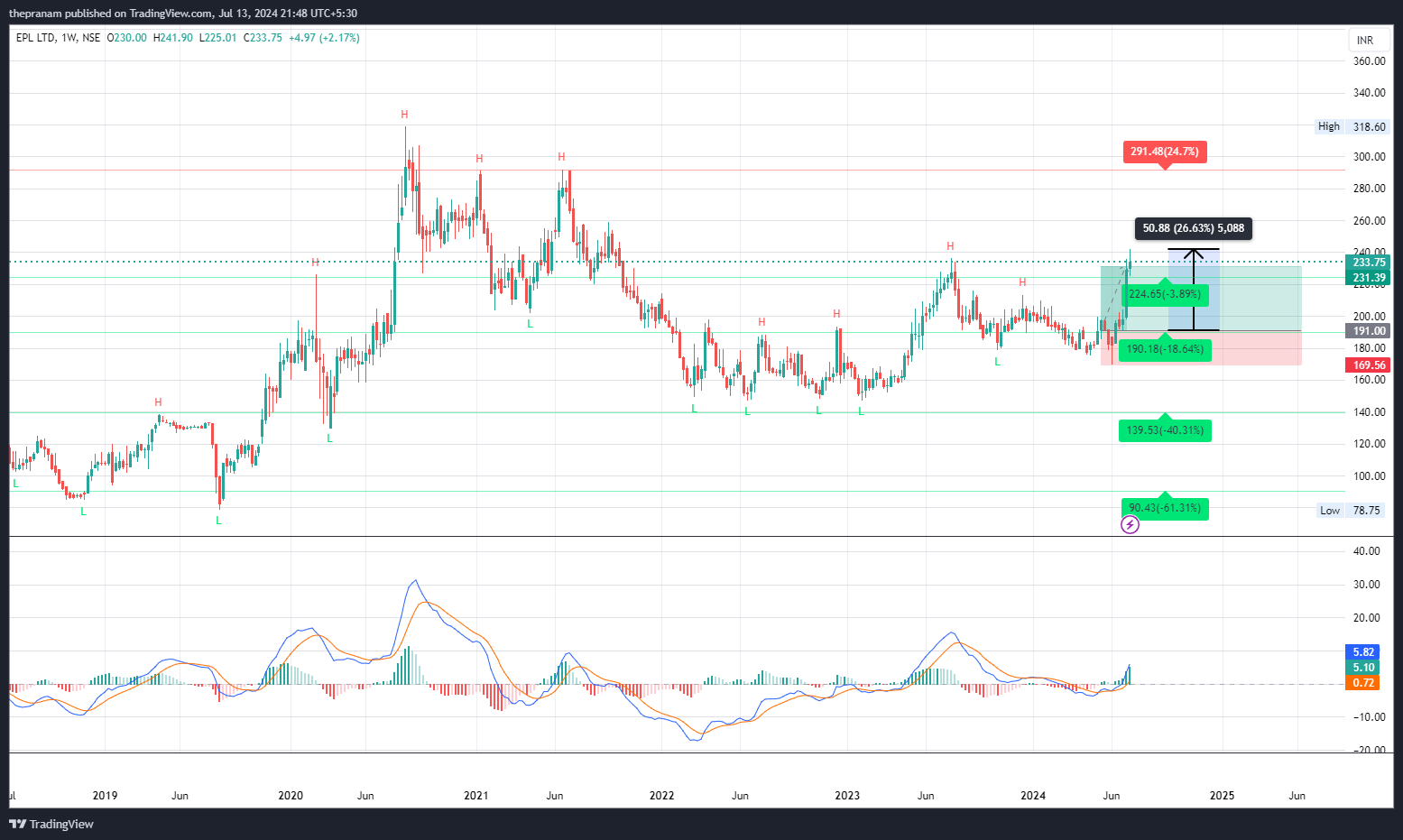Click the 360.00 price scale label
The image size is (1403, 840).
(1369, 61)
